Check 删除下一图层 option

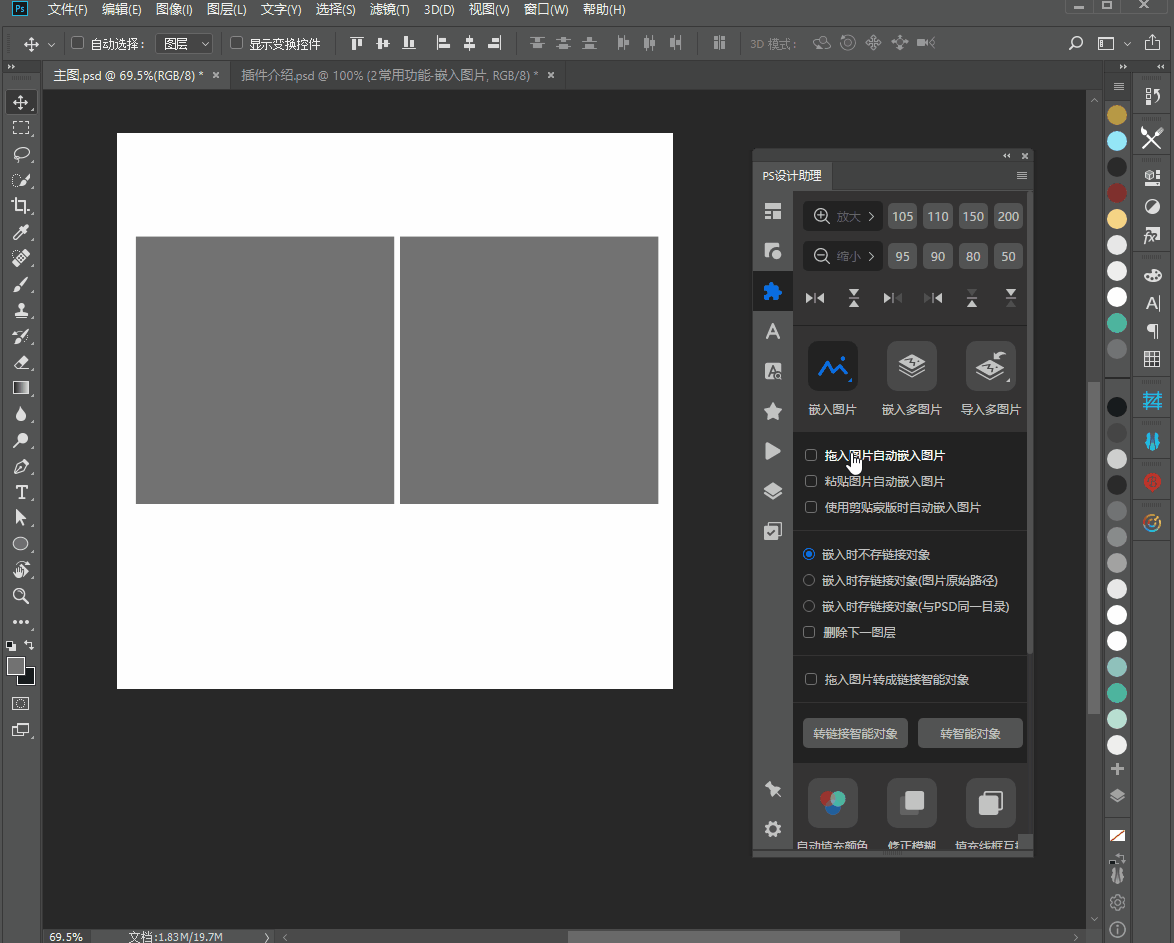(809, 632)
